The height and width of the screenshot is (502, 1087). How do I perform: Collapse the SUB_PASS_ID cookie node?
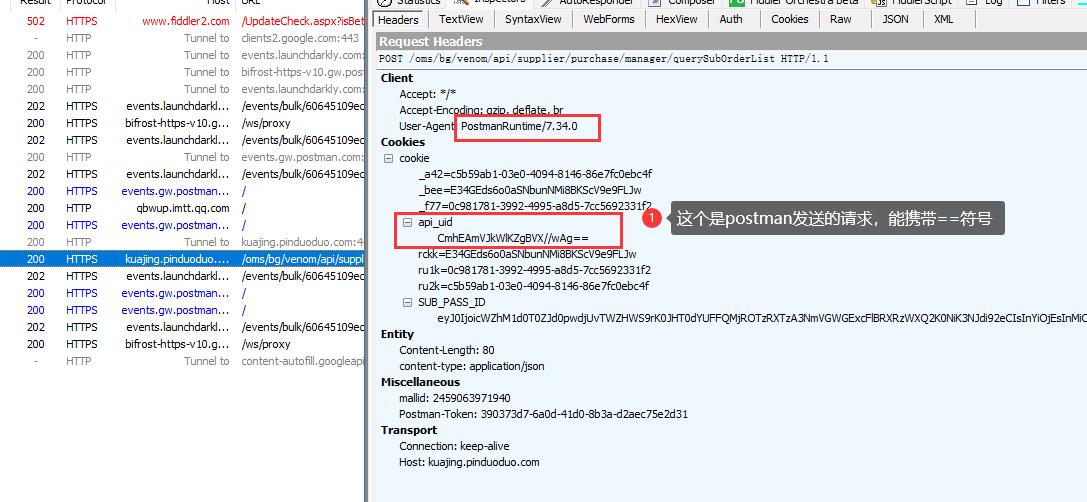407,303
